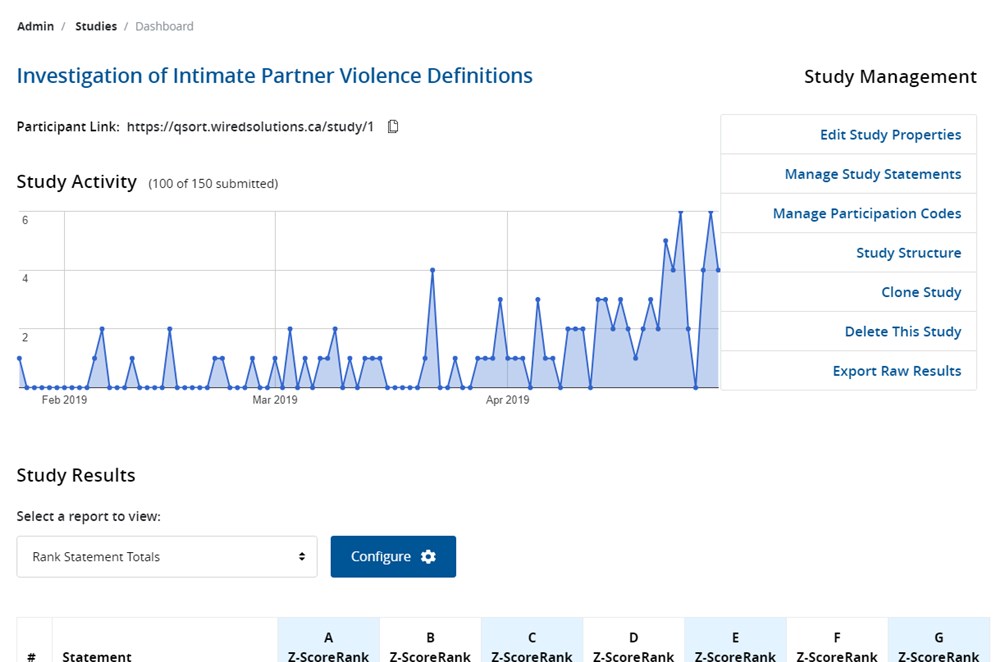
Task: Click the gear icon on Configure button
Action: click(428, 557)
